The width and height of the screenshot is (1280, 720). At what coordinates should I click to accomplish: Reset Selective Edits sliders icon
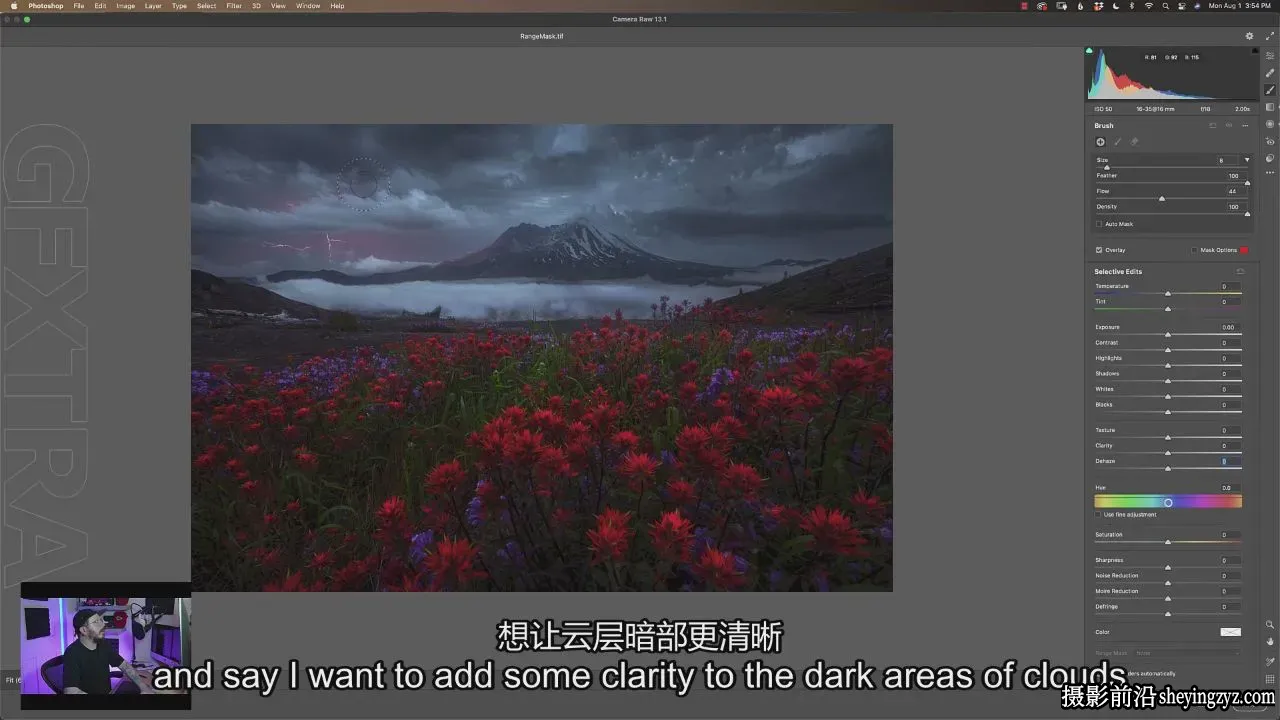[x=1241, y=271]
